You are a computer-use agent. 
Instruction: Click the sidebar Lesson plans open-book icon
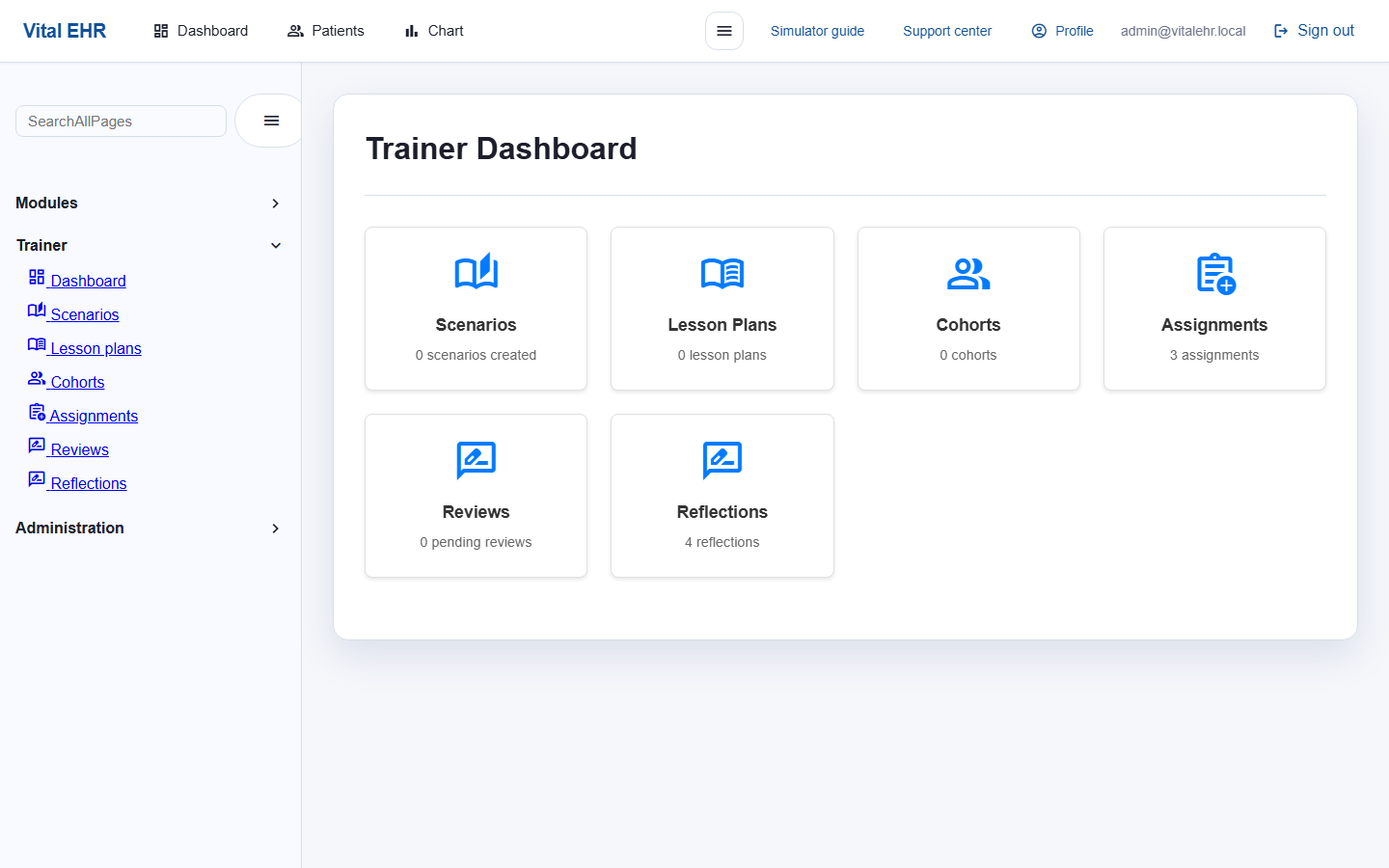(37, 344)
